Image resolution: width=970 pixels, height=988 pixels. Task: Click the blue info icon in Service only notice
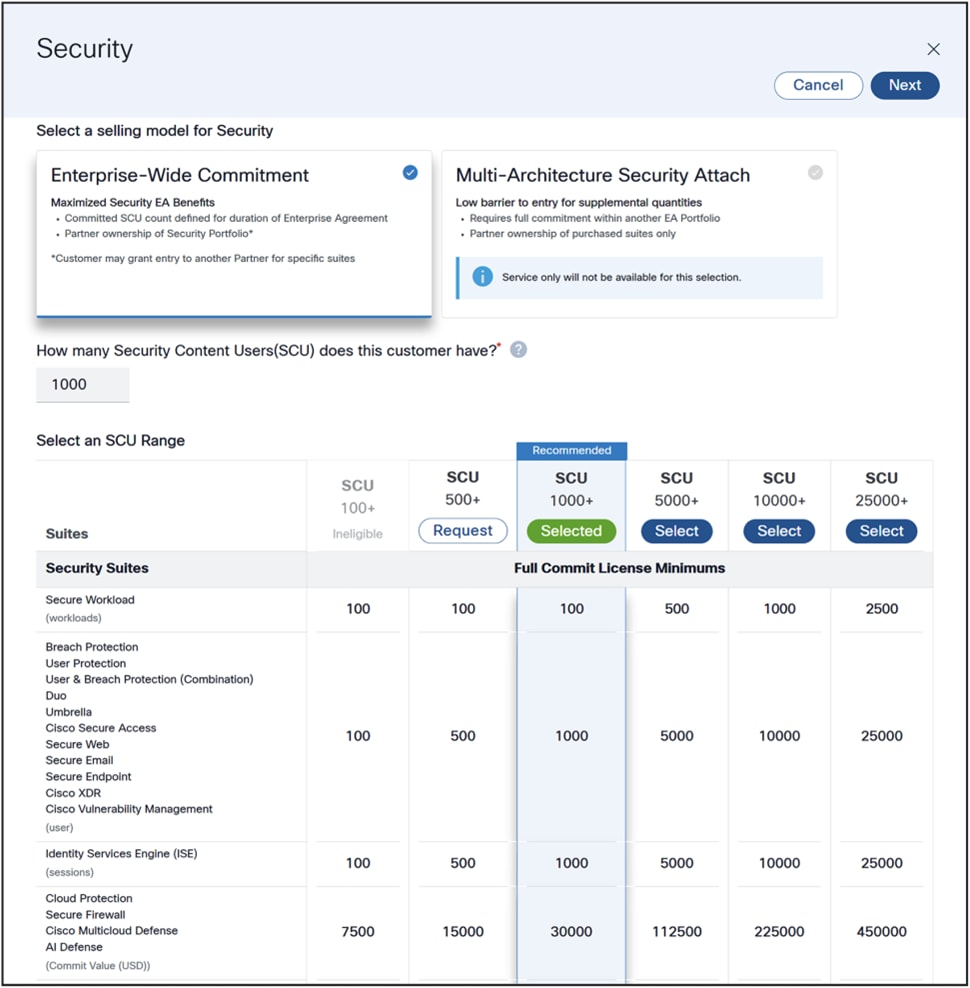pyautogui.click(x=482, y=277)
